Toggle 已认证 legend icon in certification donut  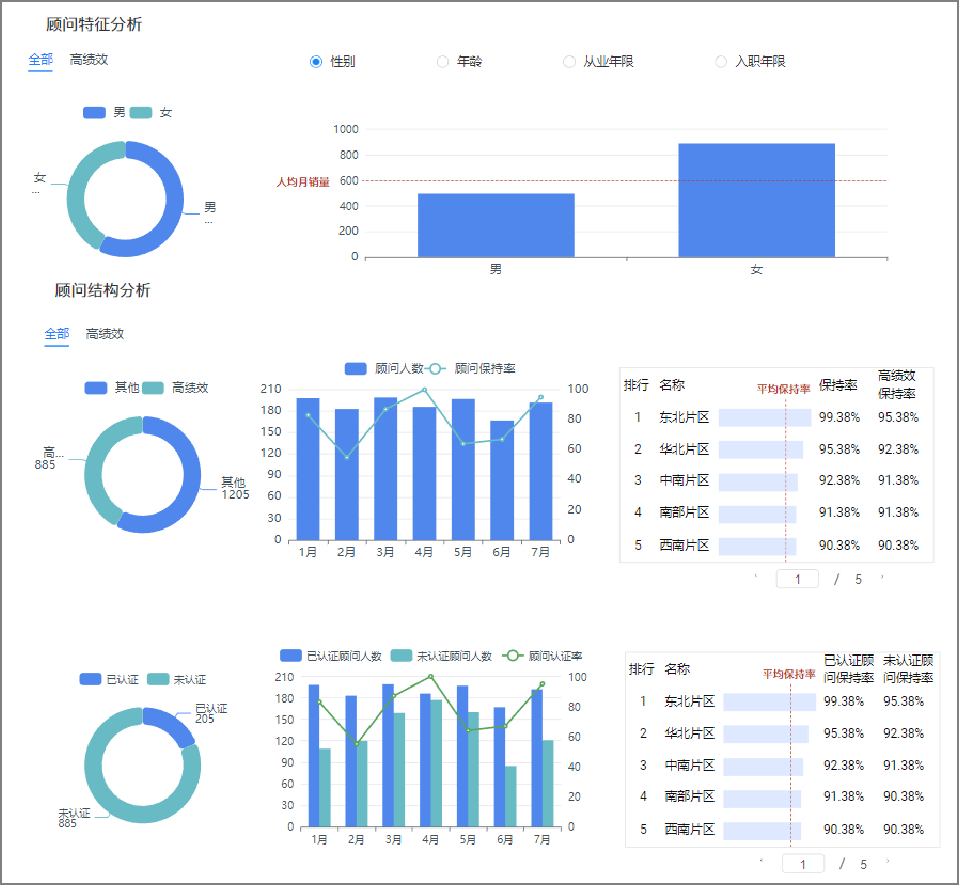click(90, 679)
